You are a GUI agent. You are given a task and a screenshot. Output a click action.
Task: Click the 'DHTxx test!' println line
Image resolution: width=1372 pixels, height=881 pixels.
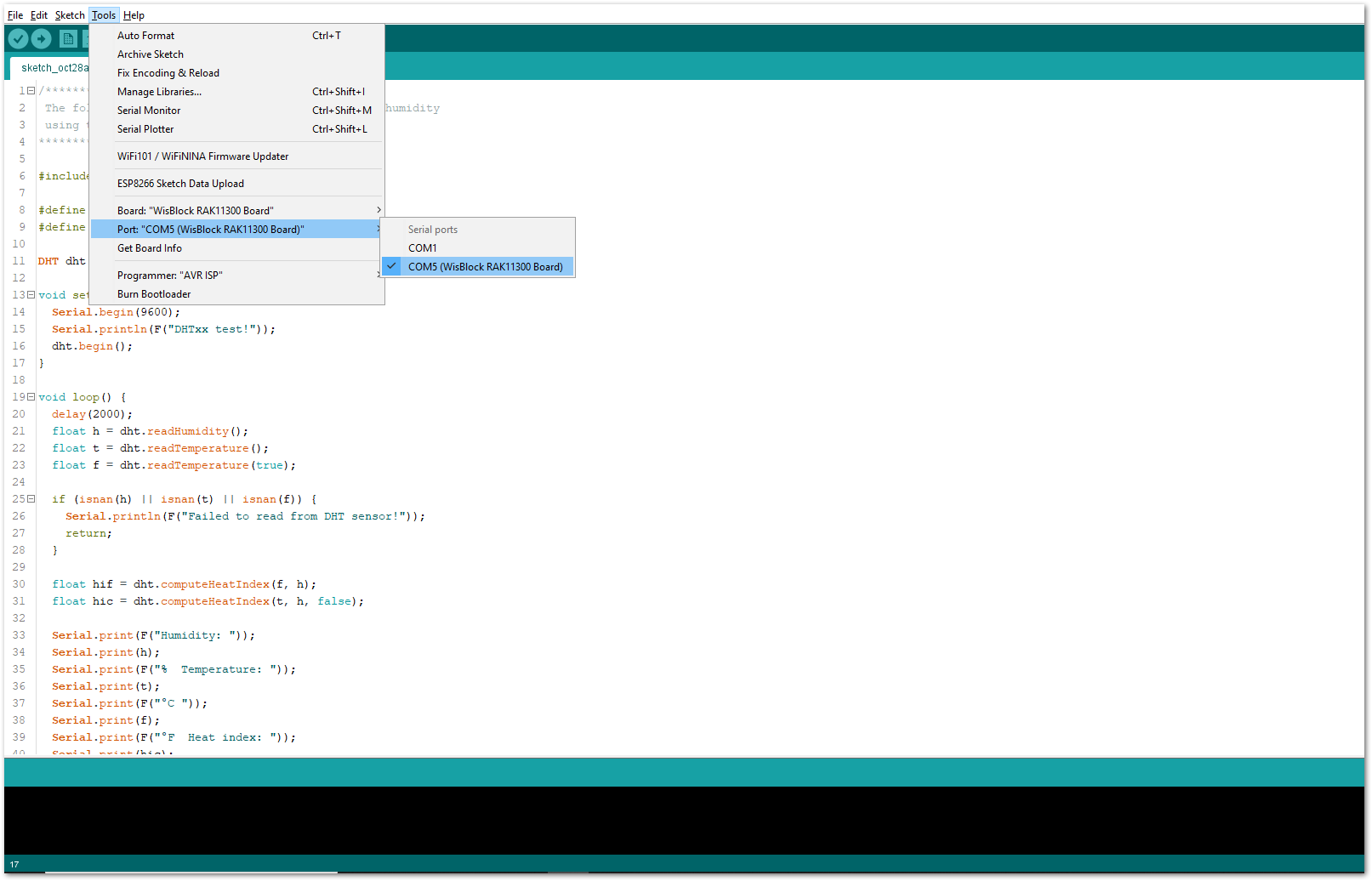163,329
